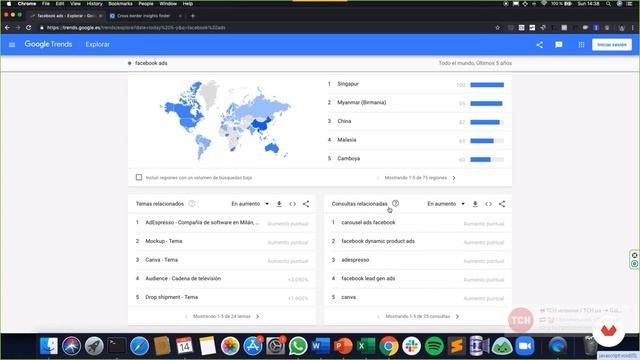The width and height of the screenshot is (640, 360).
Task: Show next page of regions list
Action: pyautogui.click(x=454, y=178)
